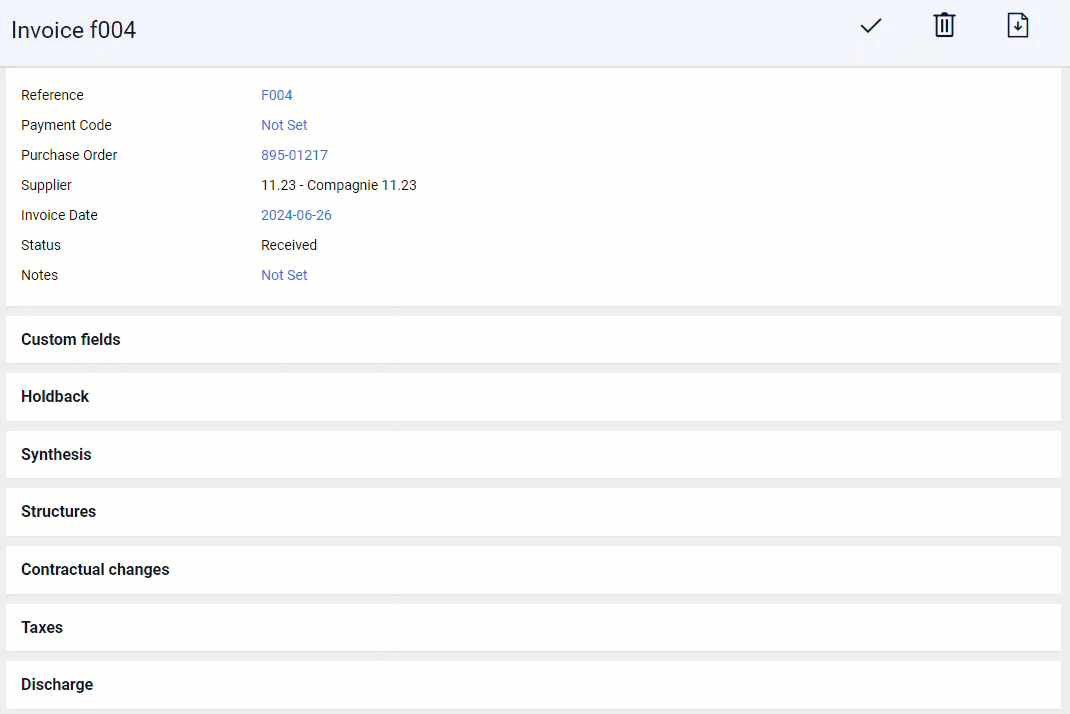The height and width of the screenshot is (714, 1070).
Task: Select the supplier Compagnie 11.23 text
Action: [338, 185]
